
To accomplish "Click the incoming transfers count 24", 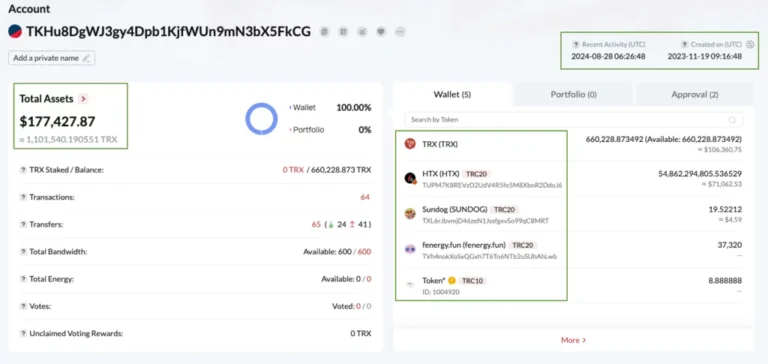I will [x=342, y=224].
